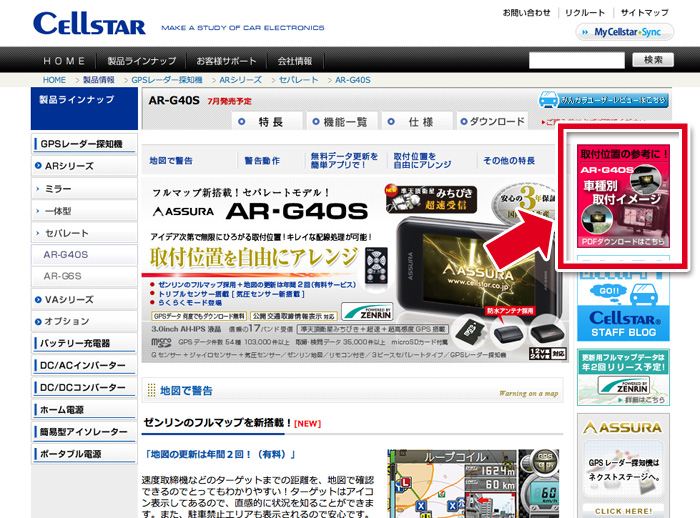Expand VAシリーズ in sidebar
The image size is (700, 518).
point(84,299)
